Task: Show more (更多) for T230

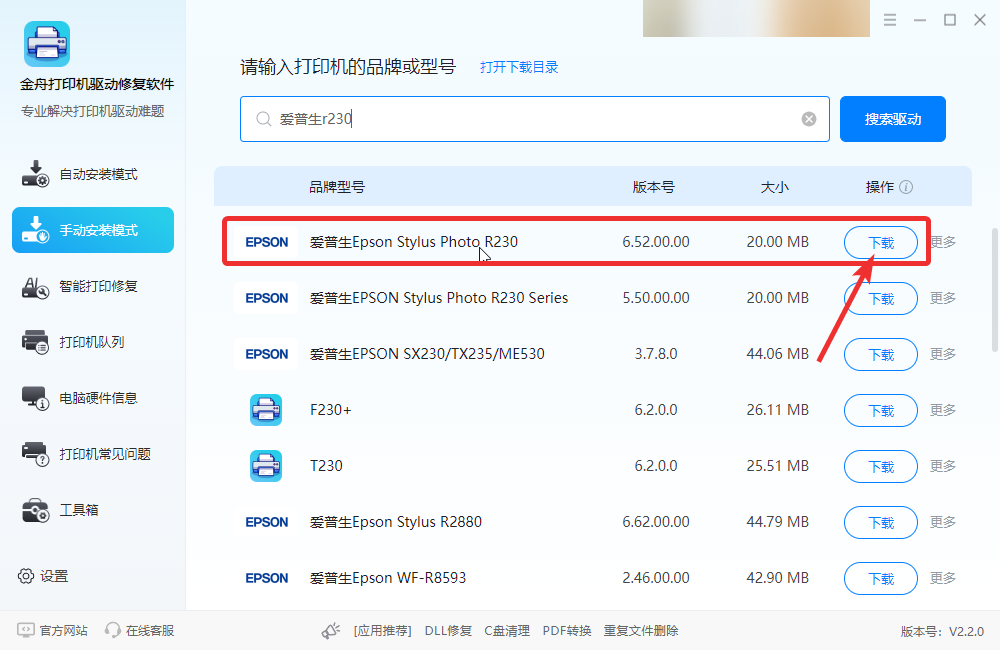Action: coord(943,466)
